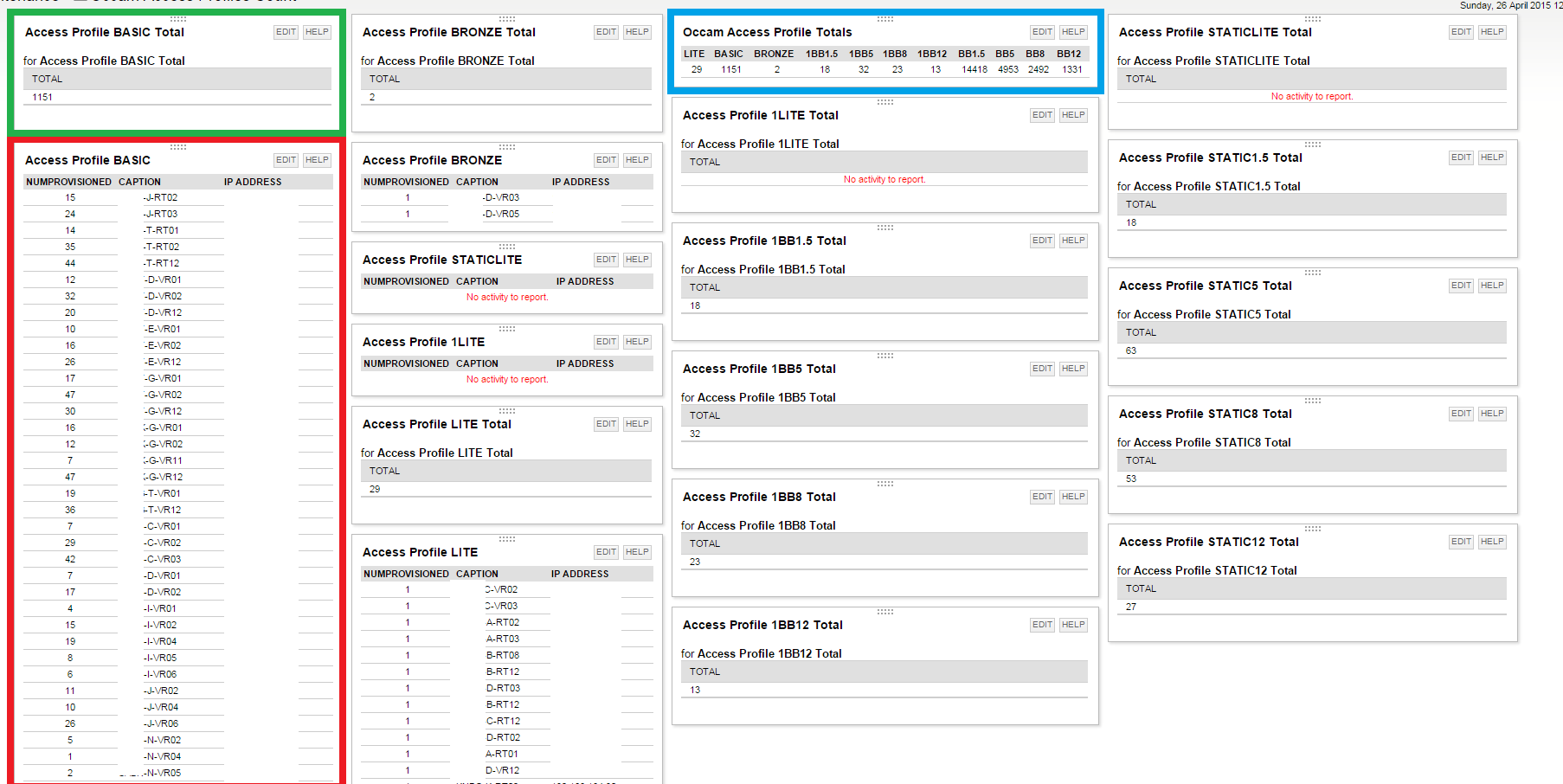
Task: Click the BB1.5 value 14418 in Occam totals
Action: click(x=974, y=70)
